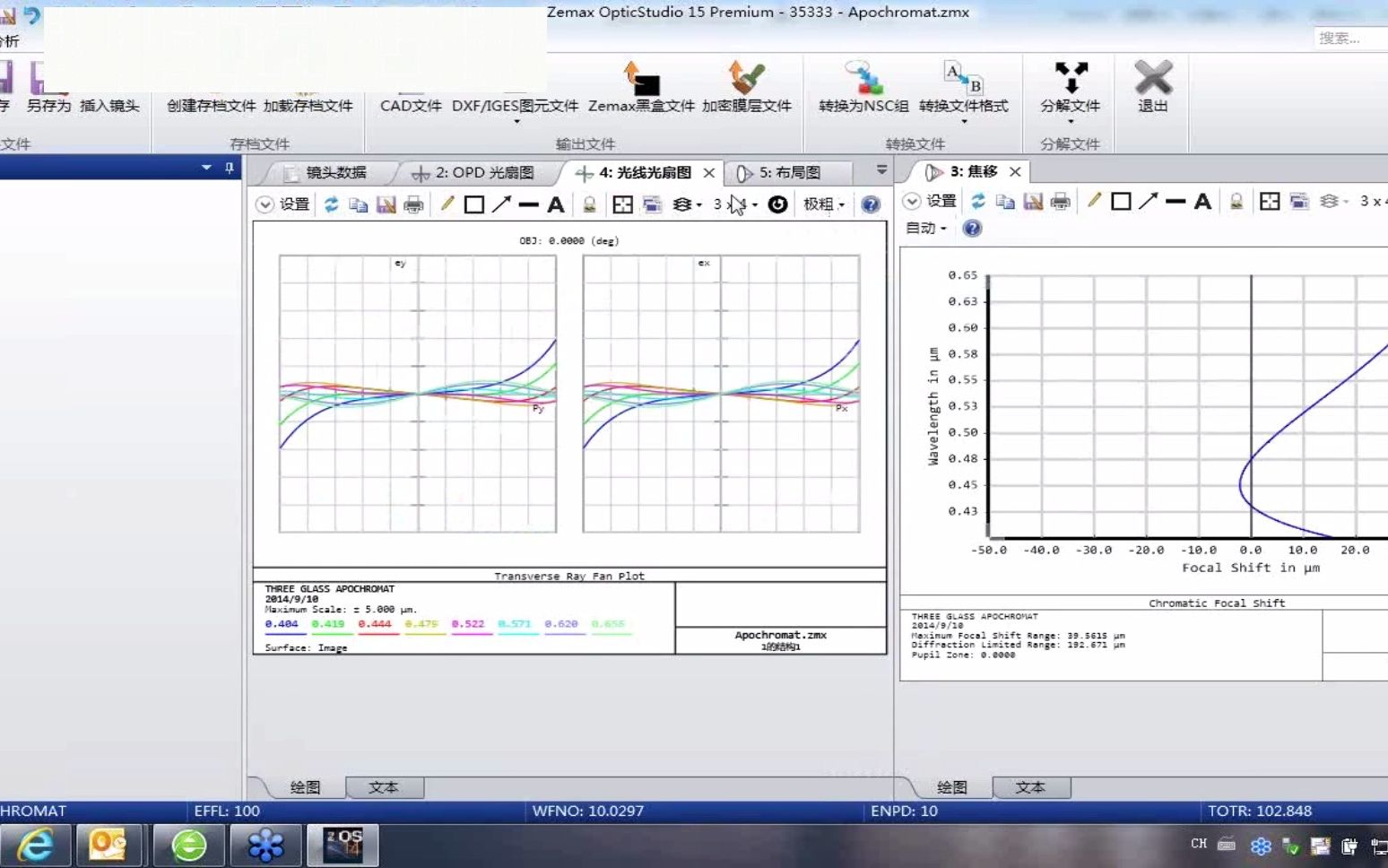Click the lock icon on the ray fan toolbar
The width and height of the screenshot is (1388, 868).
588,204
